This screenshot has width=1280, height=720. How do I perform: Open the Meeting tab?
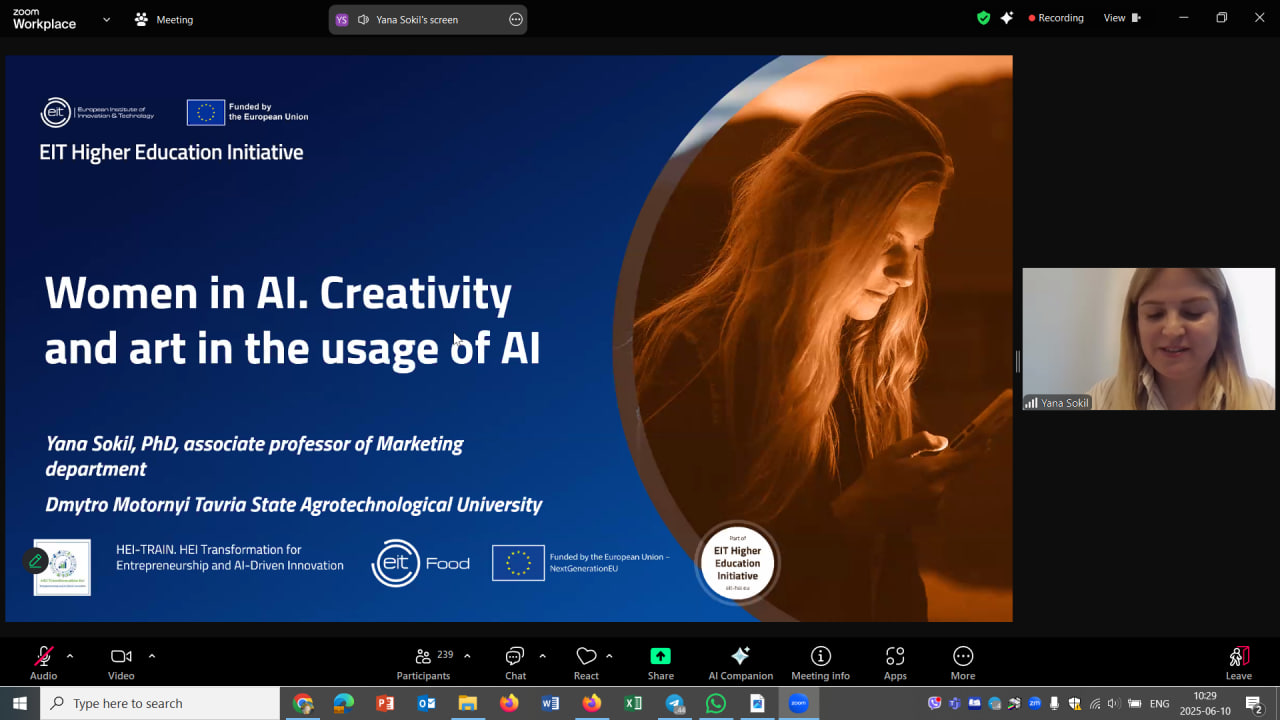pos(164,19)
